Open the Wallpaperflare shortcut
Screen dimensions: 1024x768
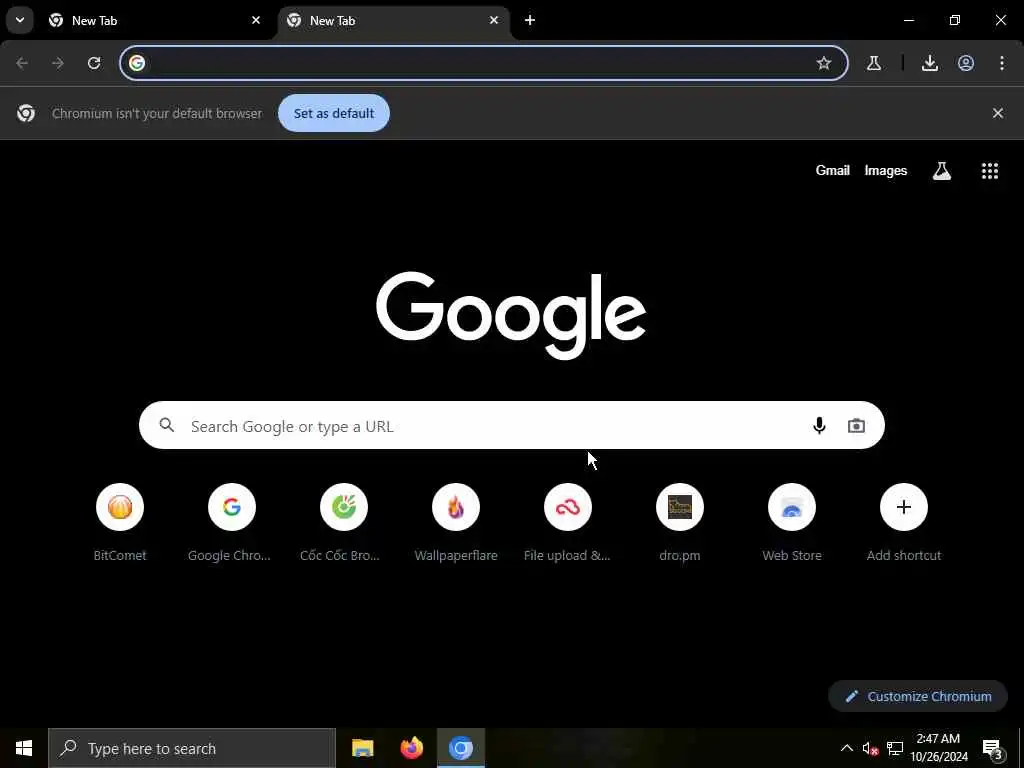456,523
